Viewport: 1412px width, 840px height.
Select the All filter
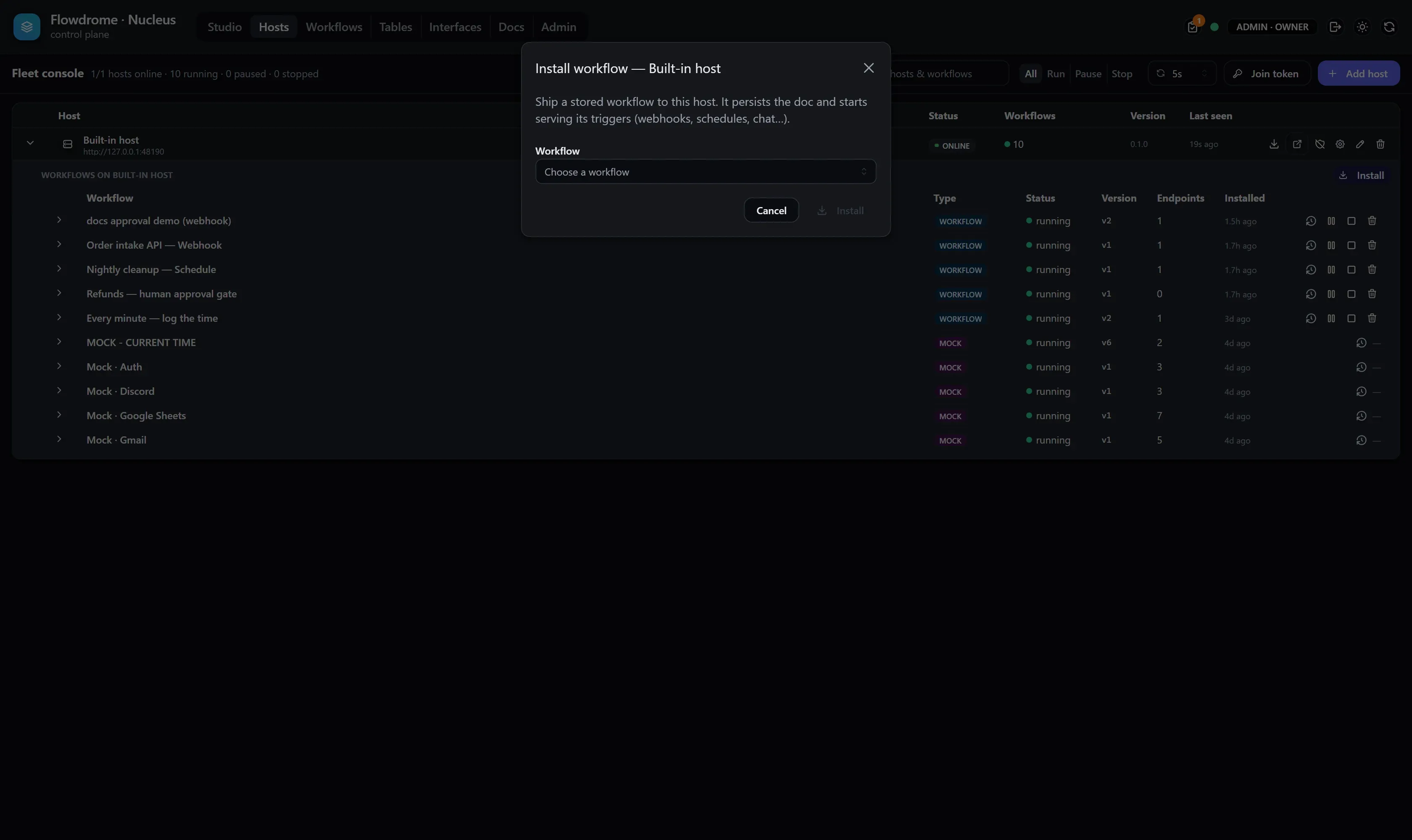pyautogui.click(x=1030, y=73)
